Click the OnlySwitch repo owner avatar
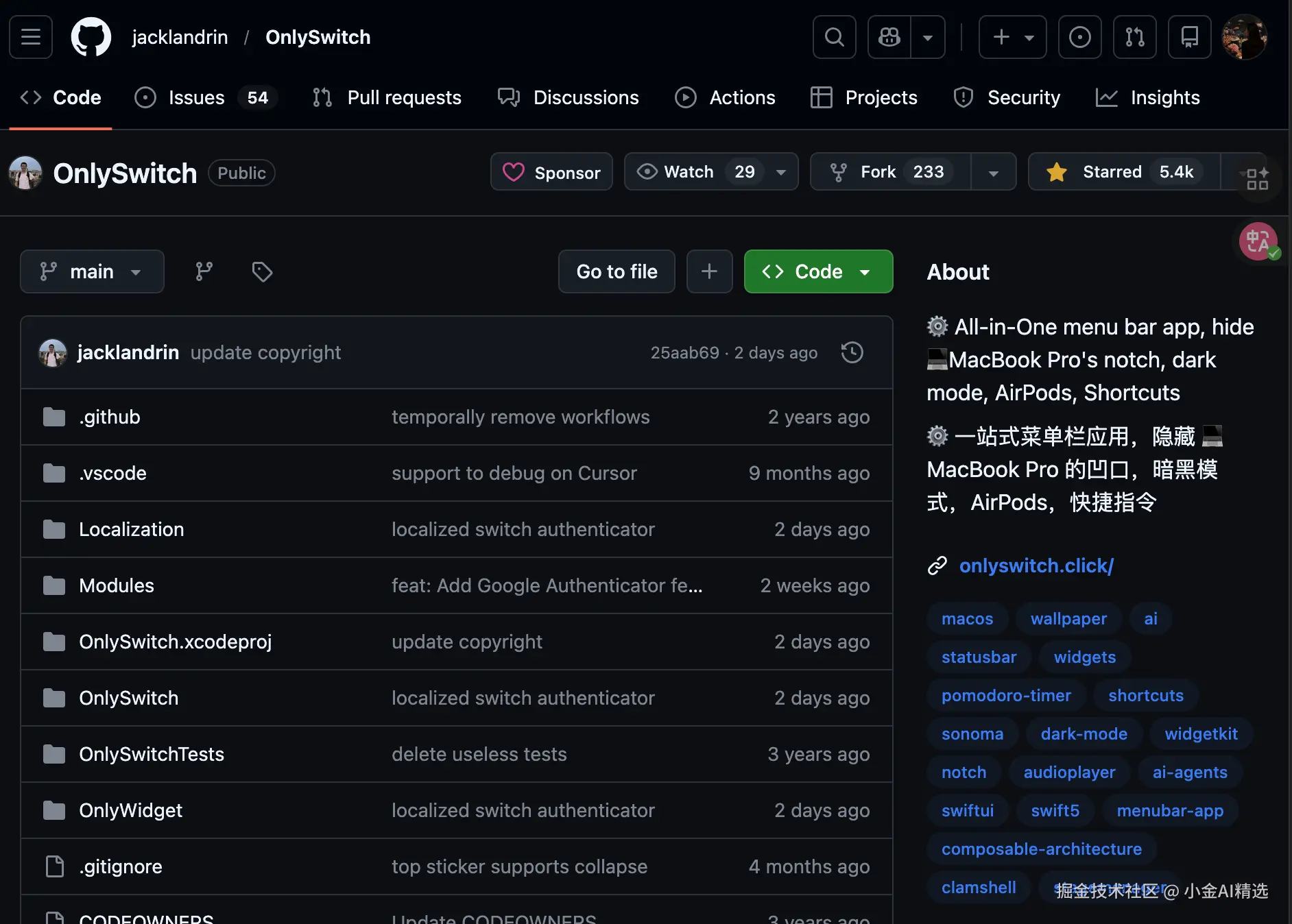Screen dimensions: 1292x924 pyautogui.click(x=25, y=173)
